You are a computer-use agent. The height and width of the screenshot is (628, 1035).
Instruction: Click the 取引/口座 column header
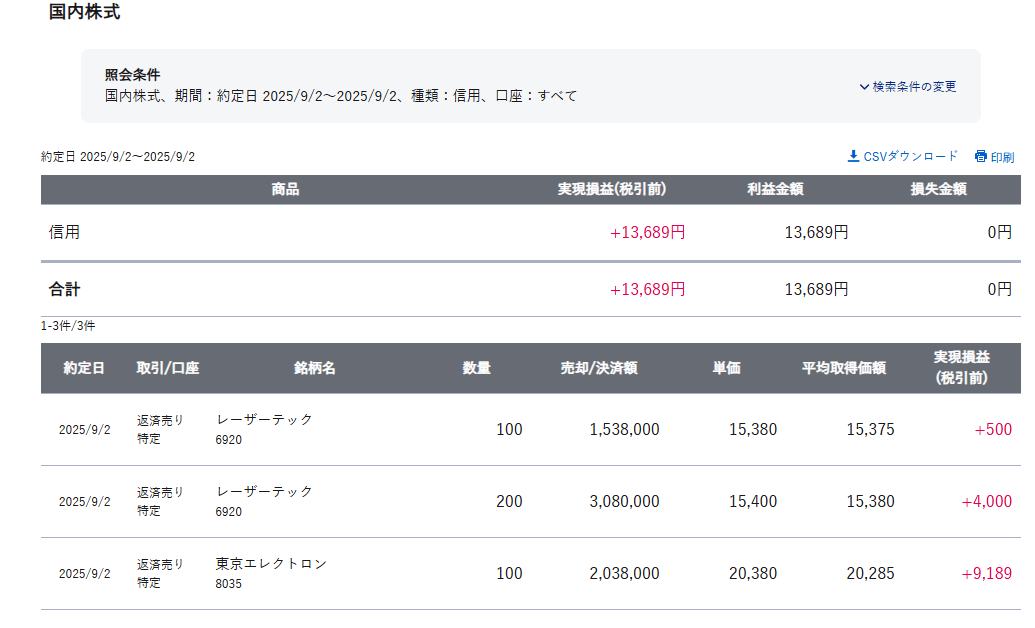pos(168,368)
